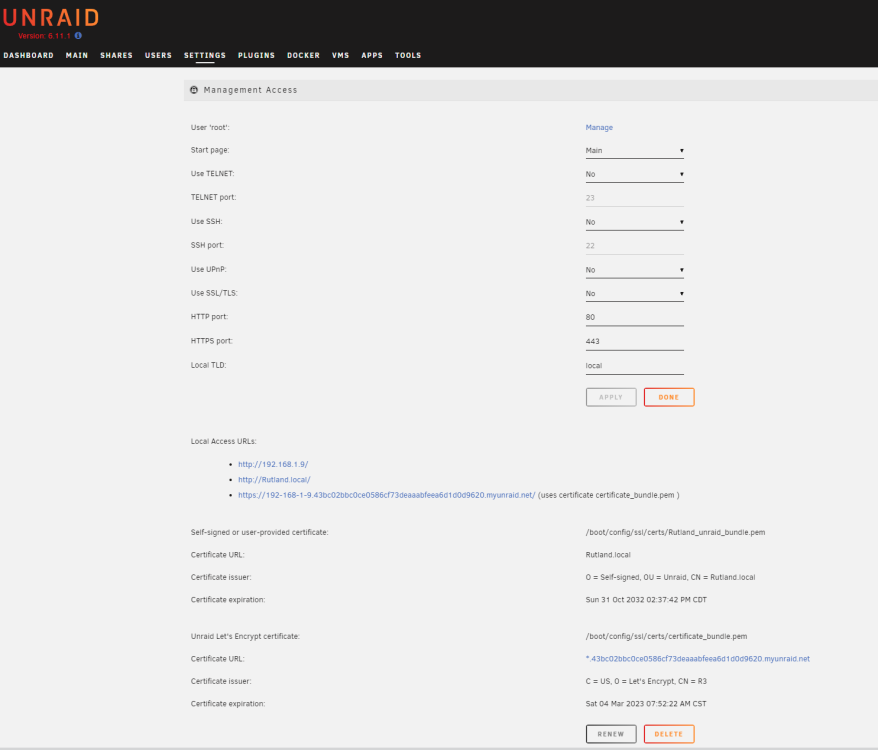Open the Apps page

tap(372, 55)
